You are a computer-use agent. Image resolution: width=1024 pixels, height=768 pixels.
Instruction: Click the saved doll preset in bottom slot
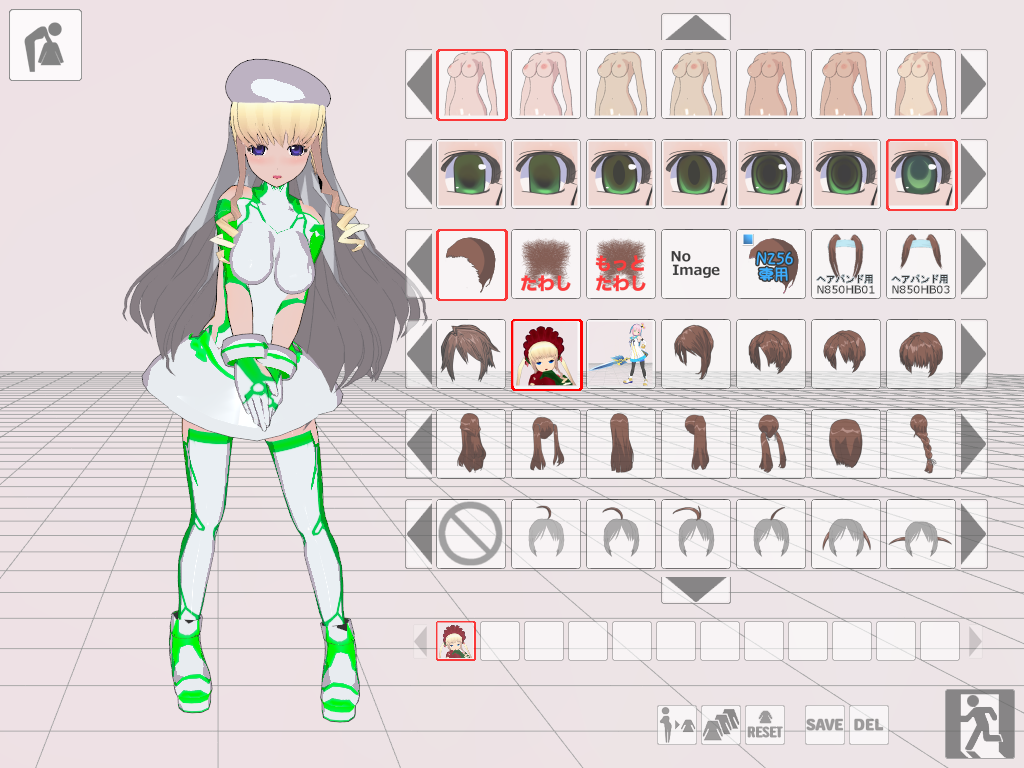coord(456,641)
